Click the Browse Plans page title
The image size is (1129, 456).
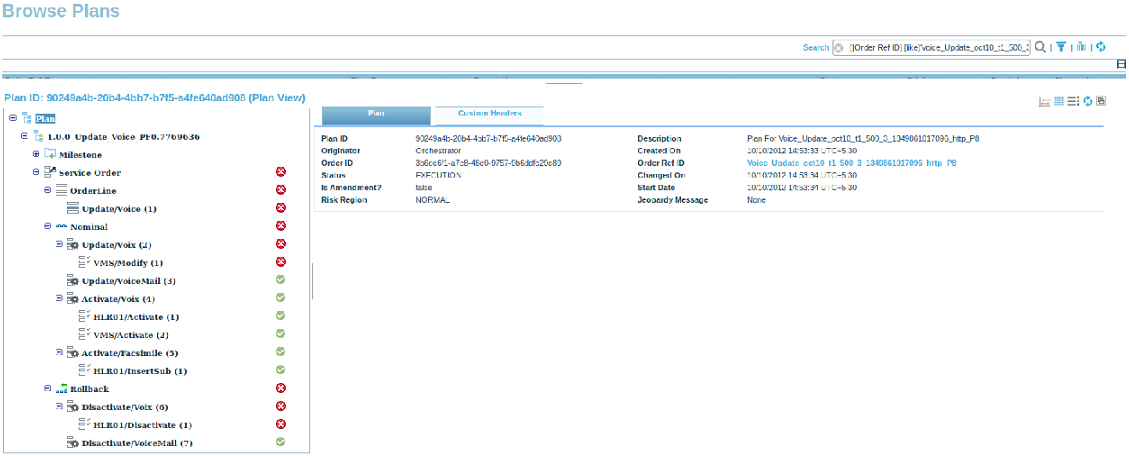point(61,12)
